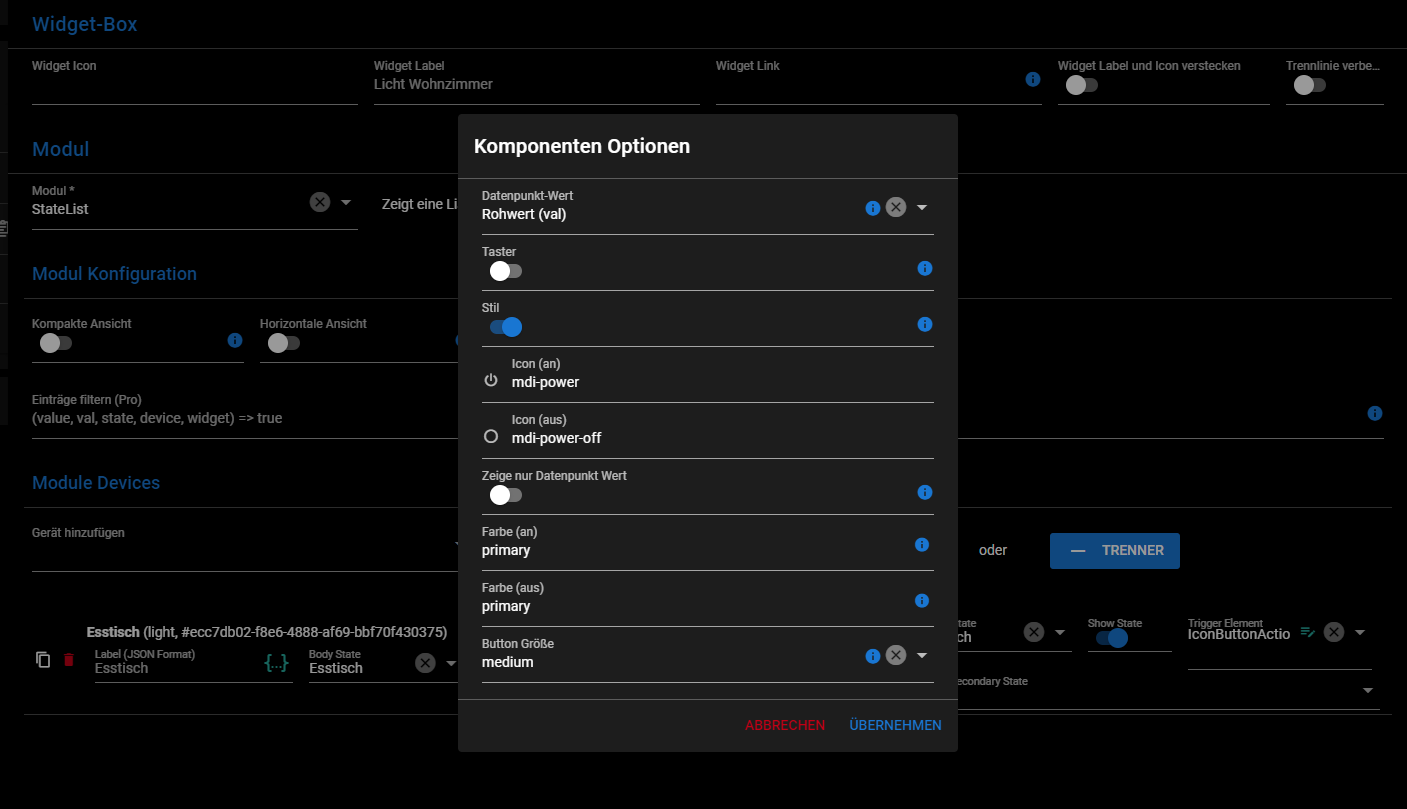Image resolution: width=1407 pixels, height=809 pixels.
Task: Open the Secondary State dropdown
Action: click(x=1368, y=690)
